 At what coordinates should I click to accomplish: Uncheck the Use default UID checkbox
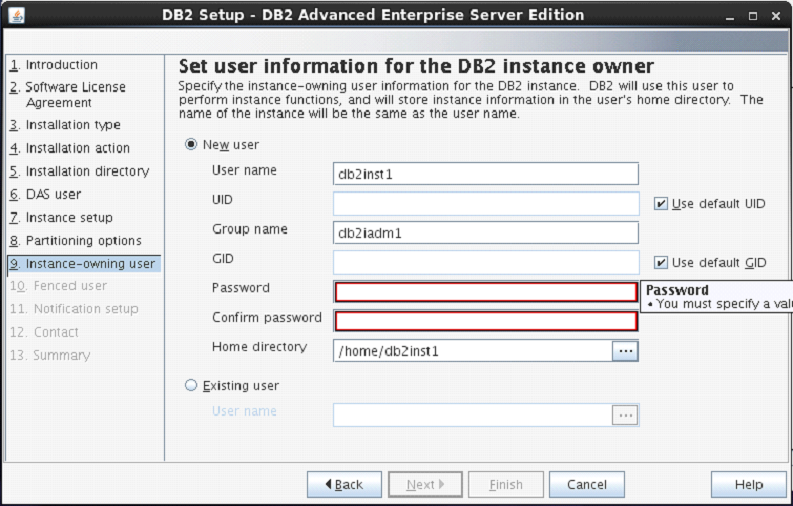(660, 204)
